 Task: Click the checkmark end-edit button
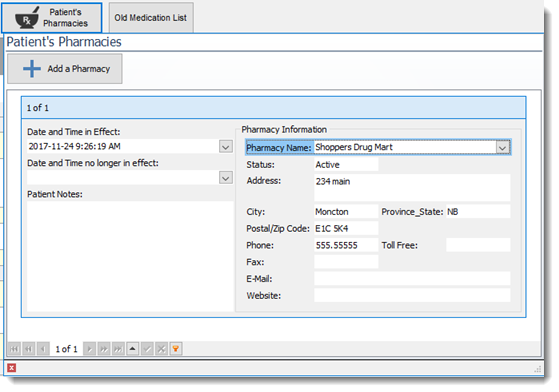tap(147, 349)
